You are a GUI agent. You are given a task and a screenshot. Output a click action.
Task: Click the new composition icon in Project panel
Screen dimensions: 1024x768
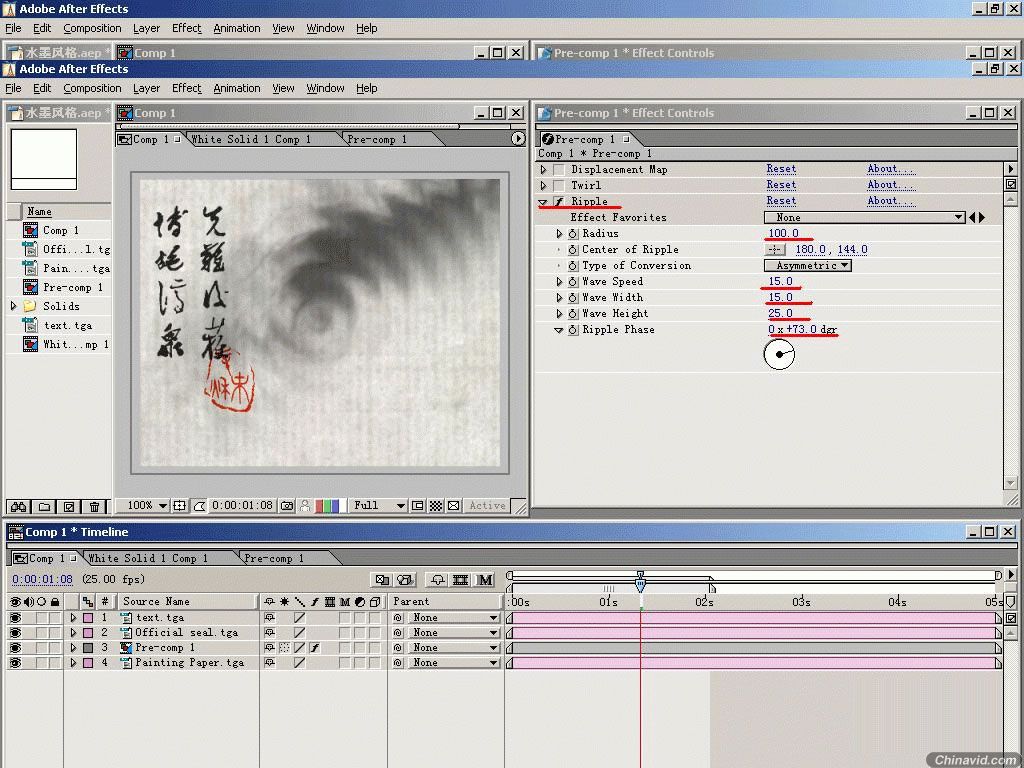click(69, 506)
